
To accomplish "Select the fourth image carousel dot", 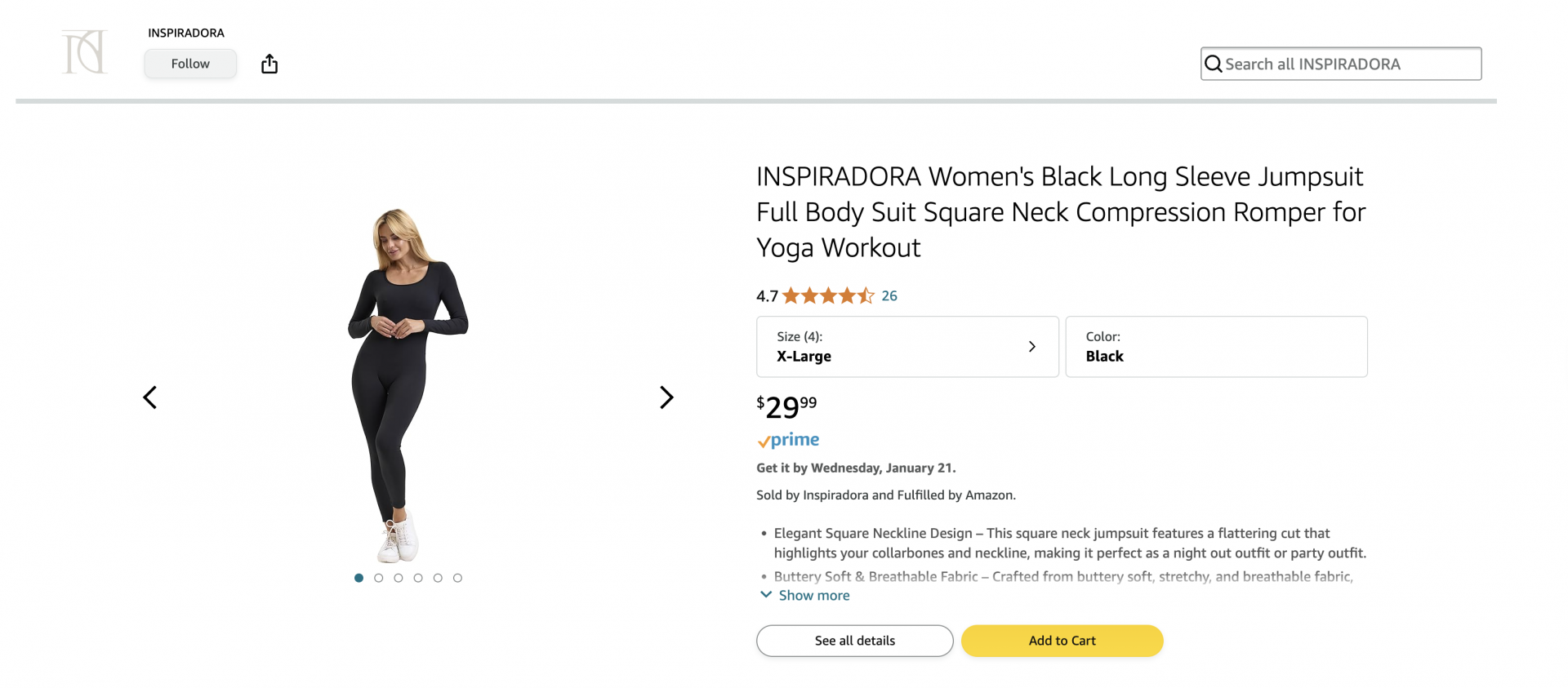I will click(x=418, y=577).
